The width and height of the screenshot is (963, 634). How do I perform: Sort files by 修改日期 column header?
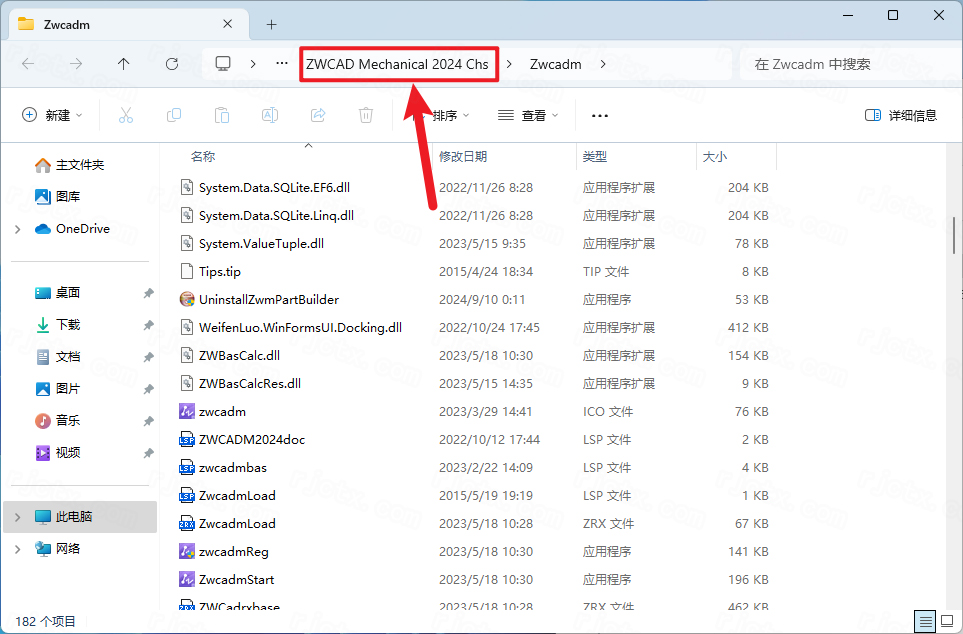click(x=463, y=156)
